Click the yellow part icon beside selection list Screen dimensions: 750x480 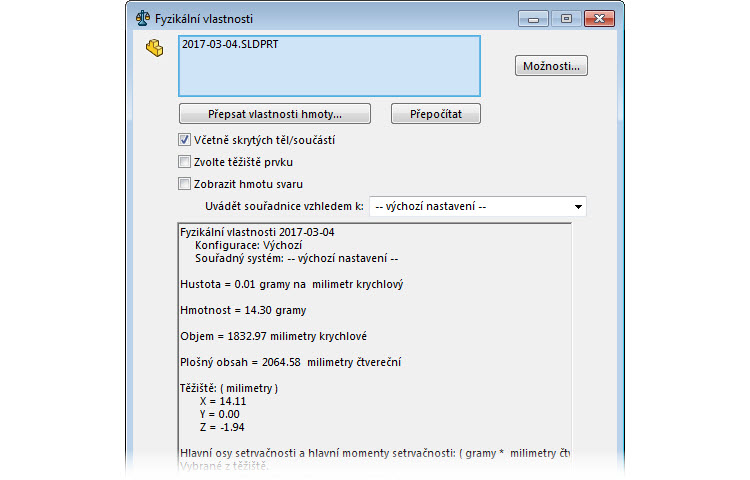[154, 48]
